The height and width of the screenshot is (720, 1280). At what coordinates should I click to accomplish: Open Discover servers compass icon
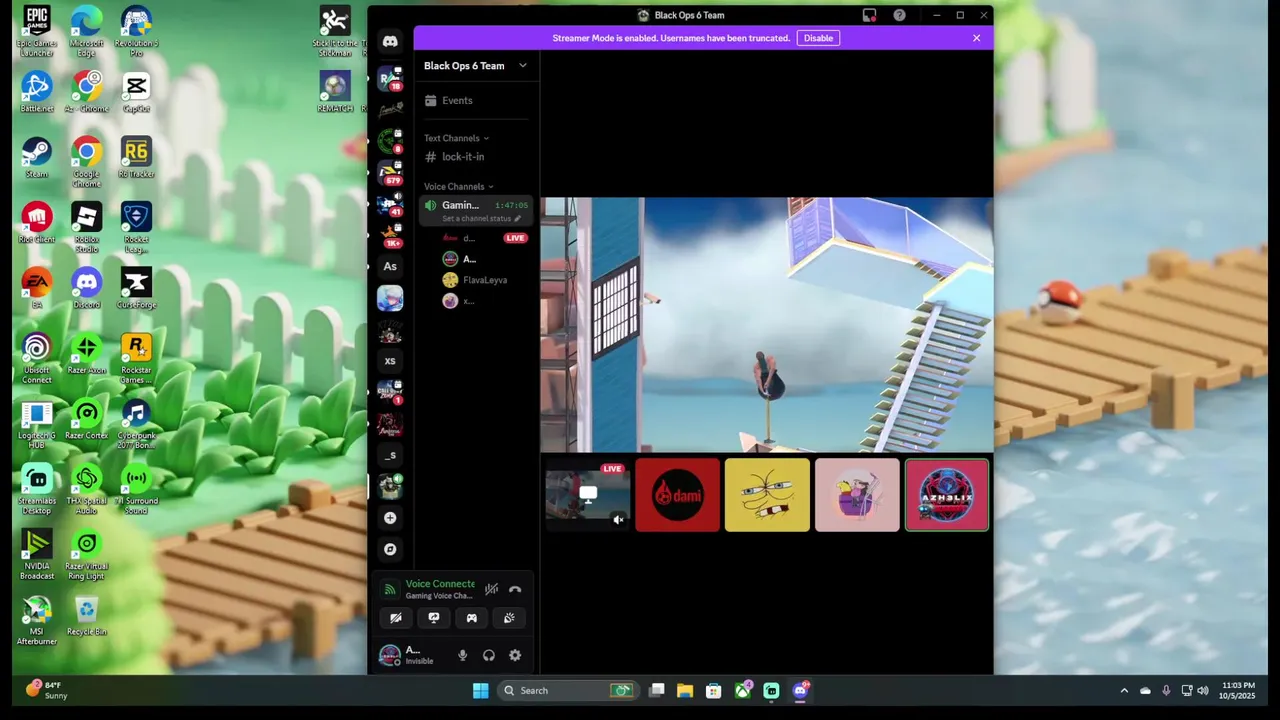390,549
